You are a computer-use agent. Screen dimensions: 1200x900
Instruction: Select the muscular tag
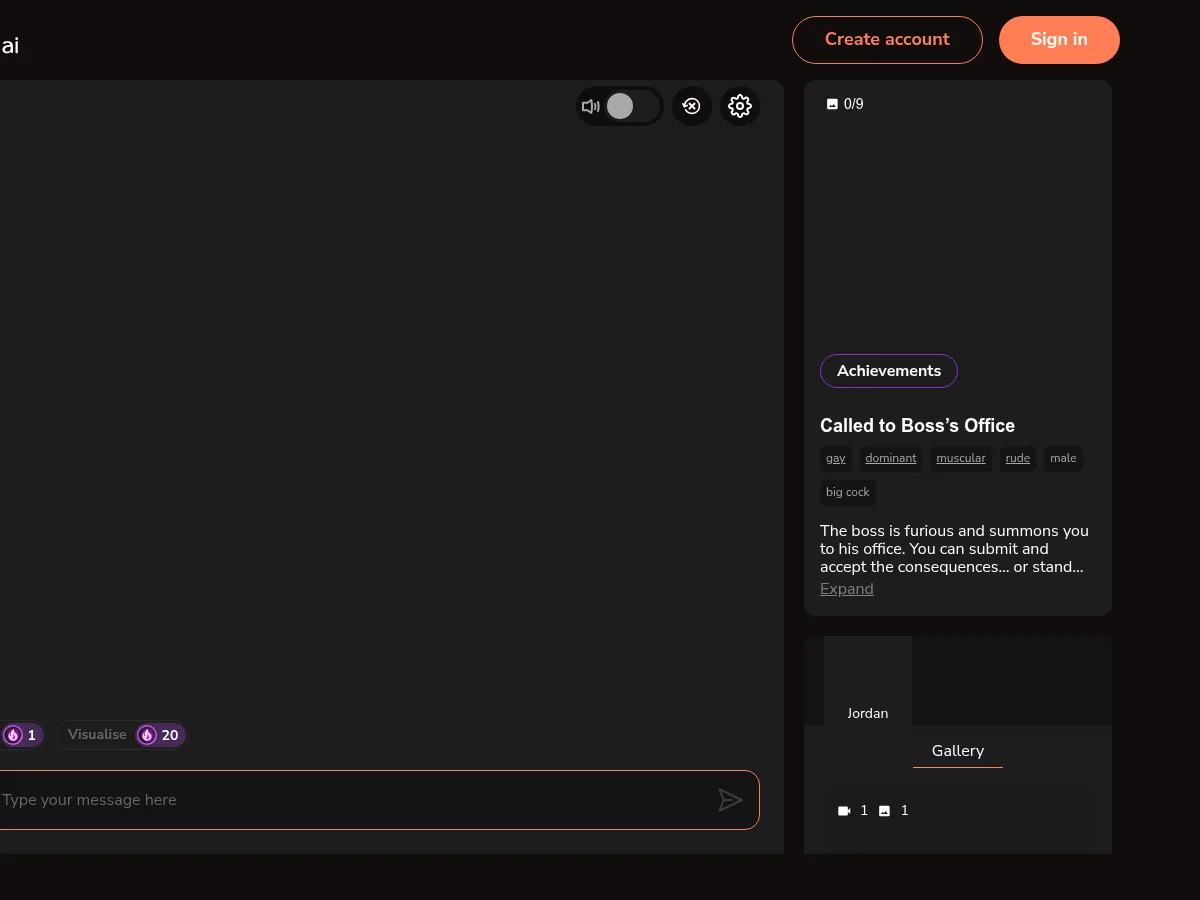pos(961,459)
